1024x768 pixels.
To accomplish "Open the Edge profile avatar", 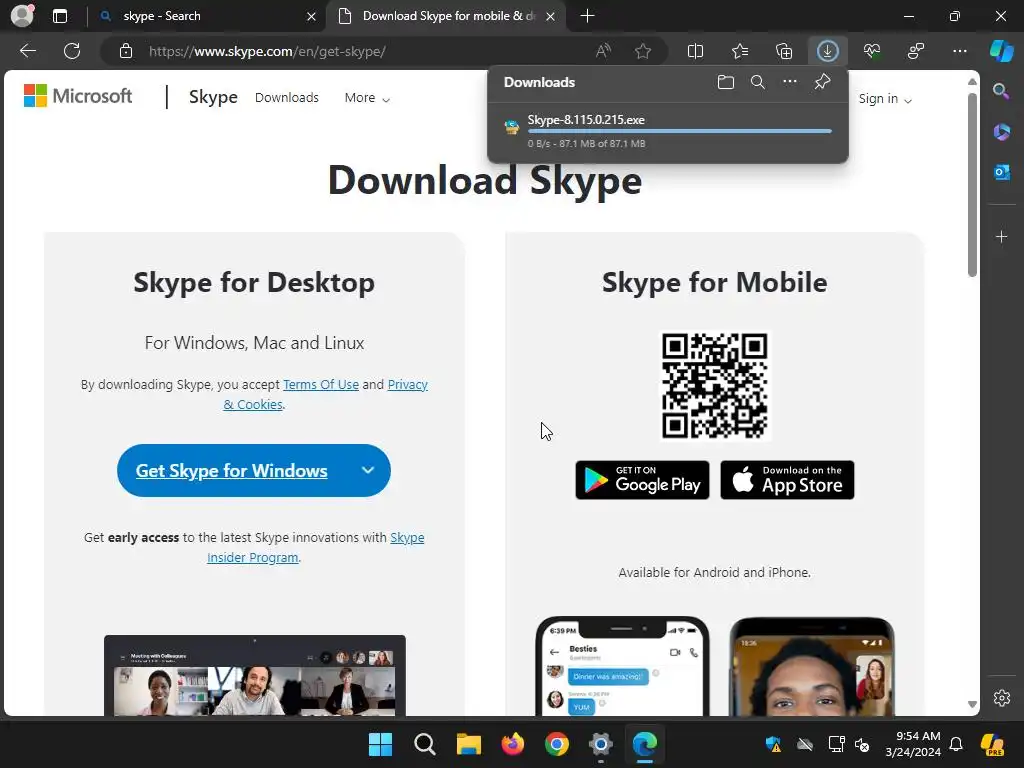I will (22, 16).
